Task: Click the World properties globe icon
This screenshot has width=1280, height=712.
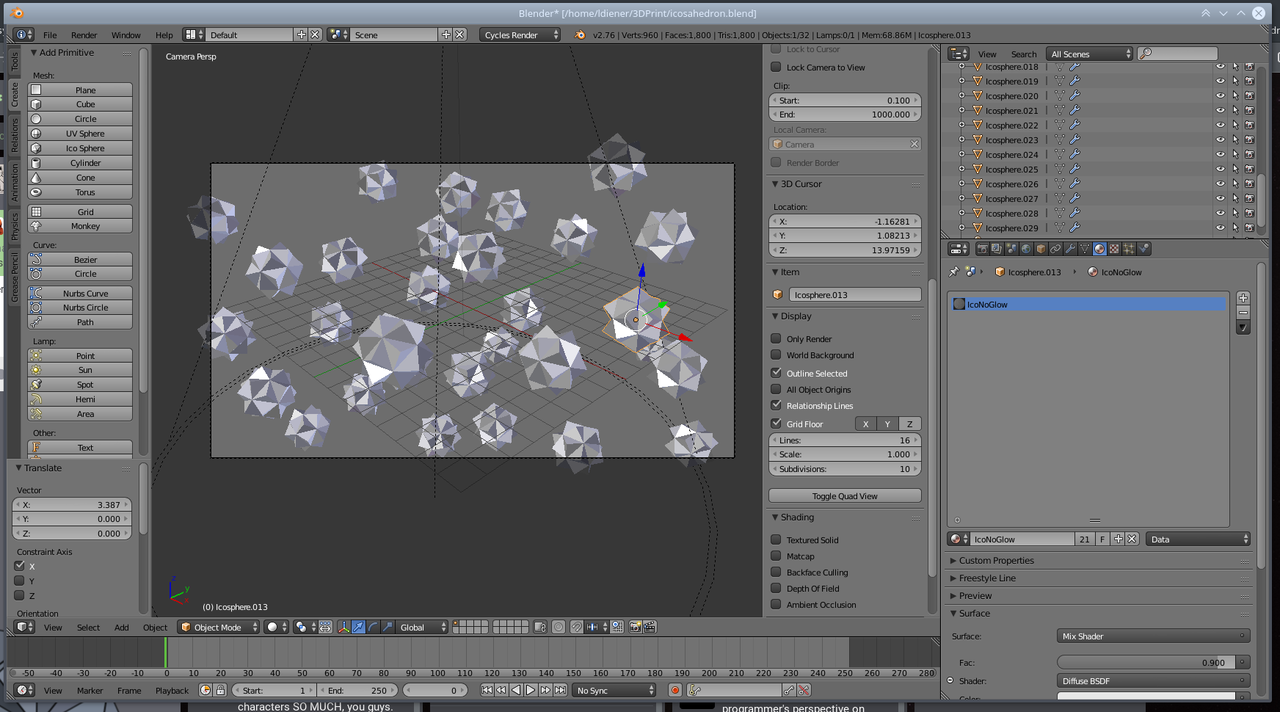Action: 1026,249
